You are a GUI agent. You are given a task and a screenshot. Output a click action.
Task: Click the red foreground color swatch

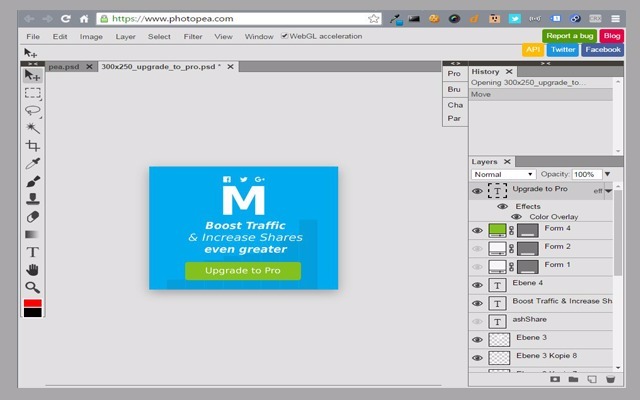[x=33, y=303]
